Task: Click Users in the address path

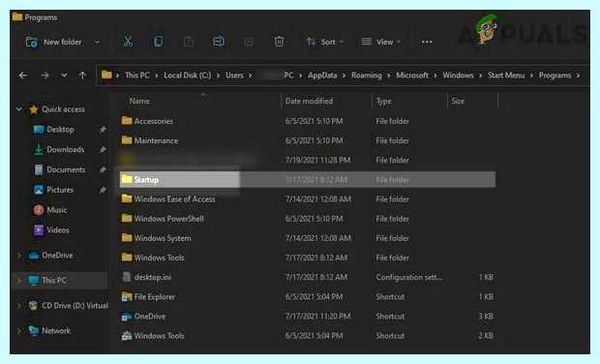Action: 234,75
